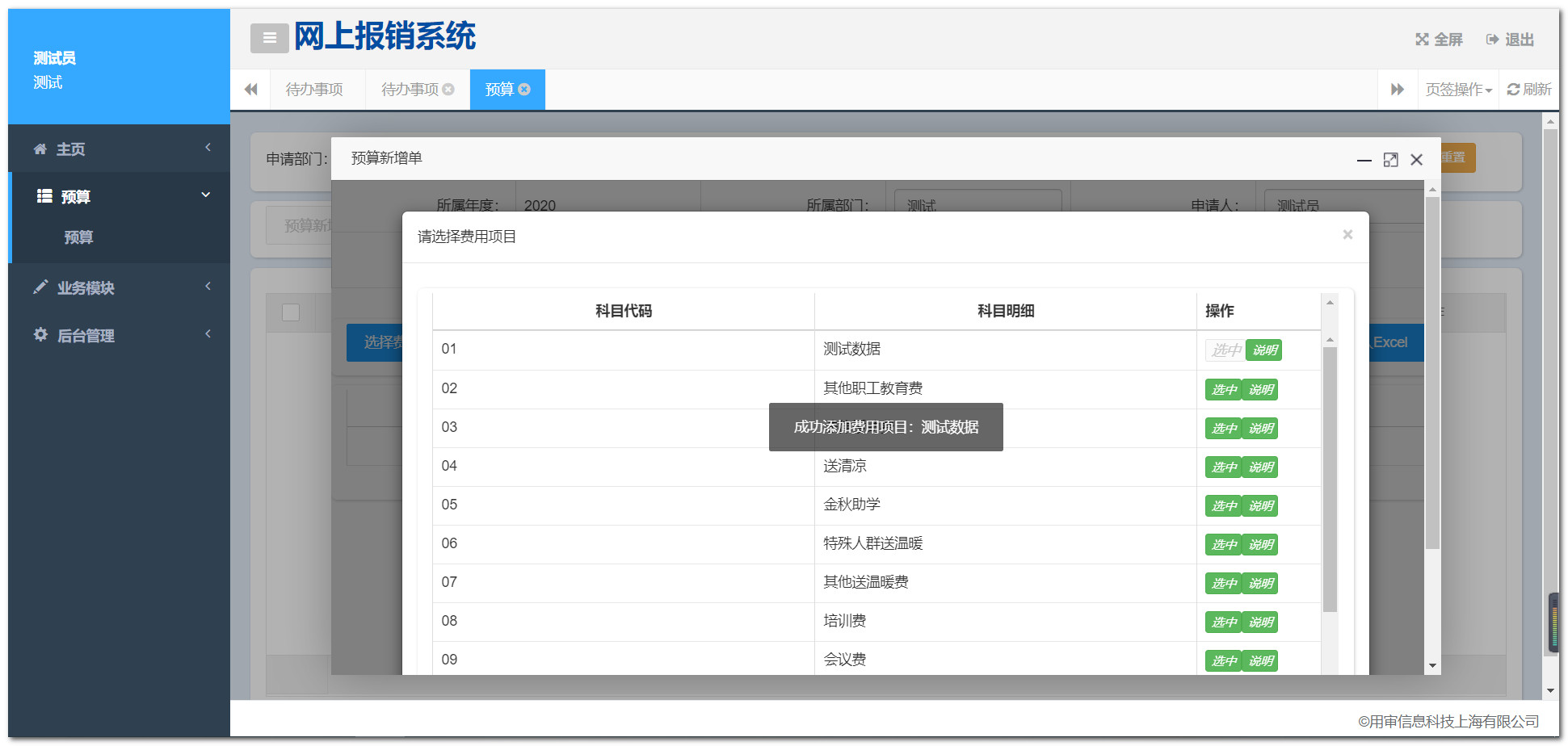Click the 退出 logout icon
Image resolution: width=1568 pixels, height=746 pixels.
(x=1492, y=40)
